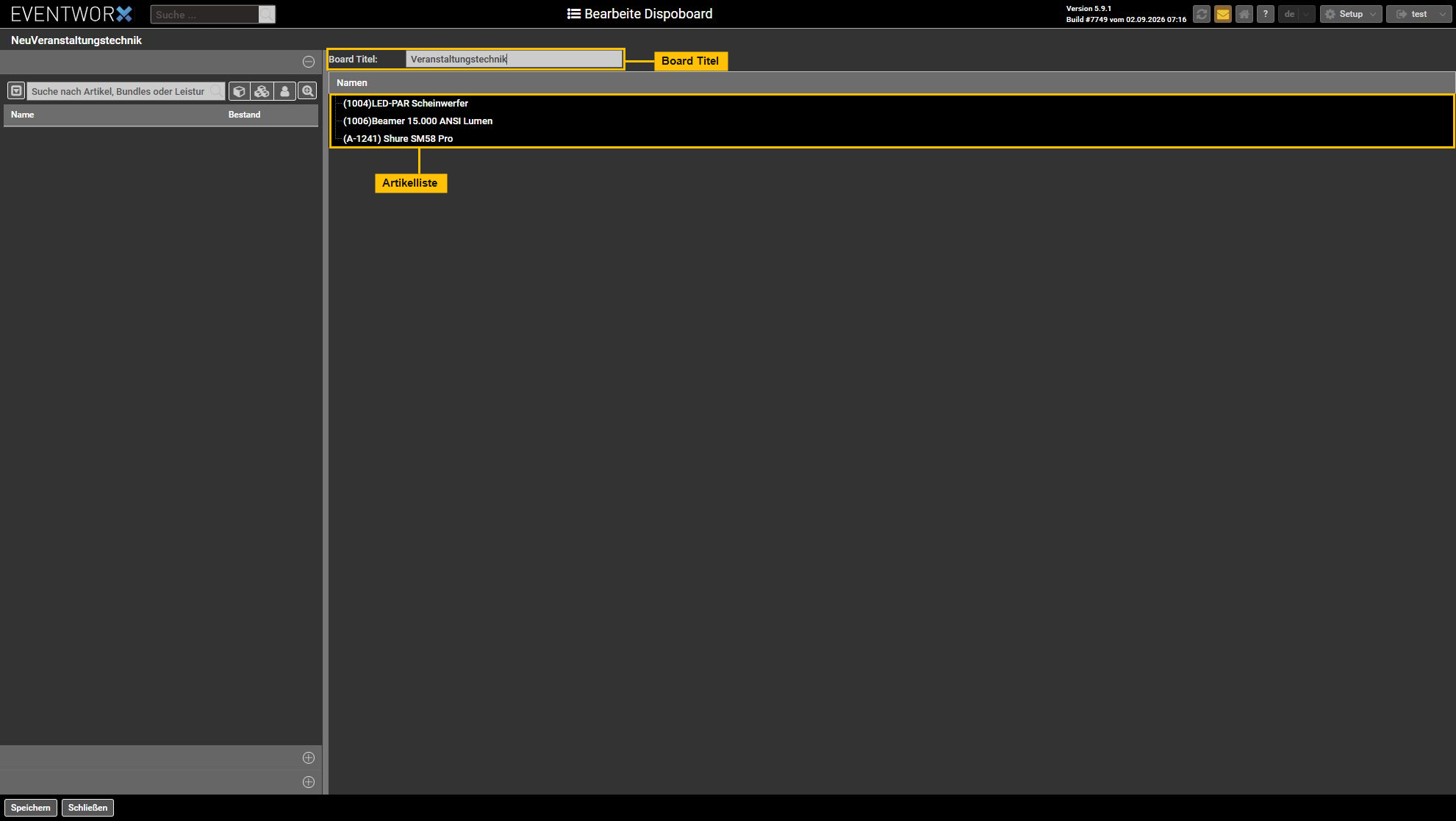Click magnifier inside the article search field
Screen dimensions: 1456x821
click(217, 91)
